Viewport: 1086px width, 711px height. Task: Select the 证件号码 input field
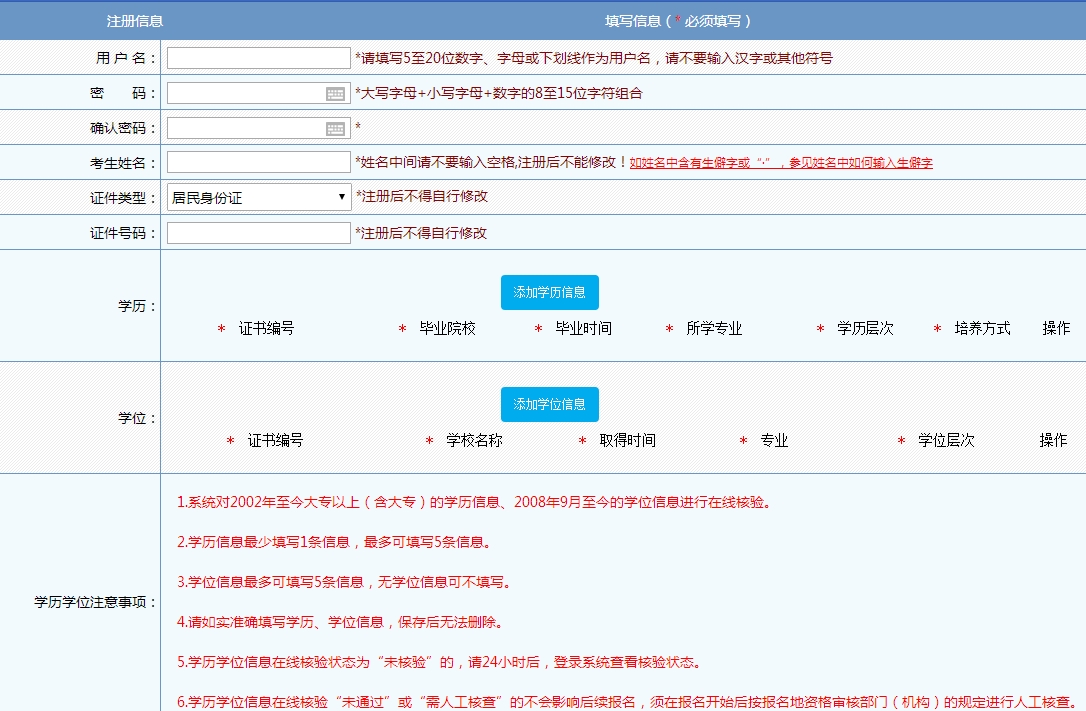pos(258,233)
